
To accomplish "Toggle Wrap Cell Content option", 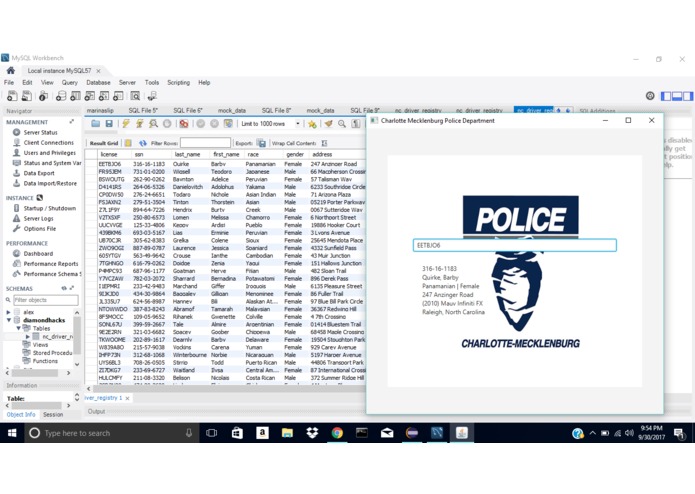I will pos(324,143).
